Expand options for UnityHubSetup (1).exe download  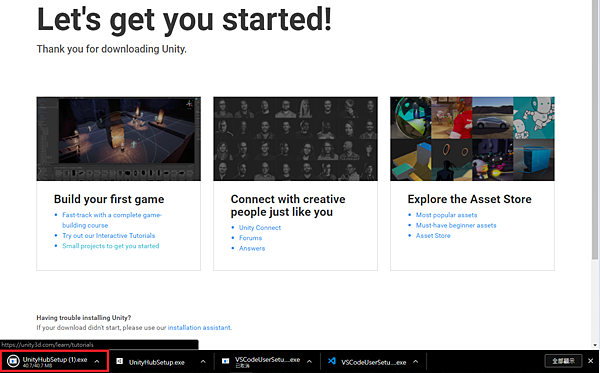(x=97, y=362)
